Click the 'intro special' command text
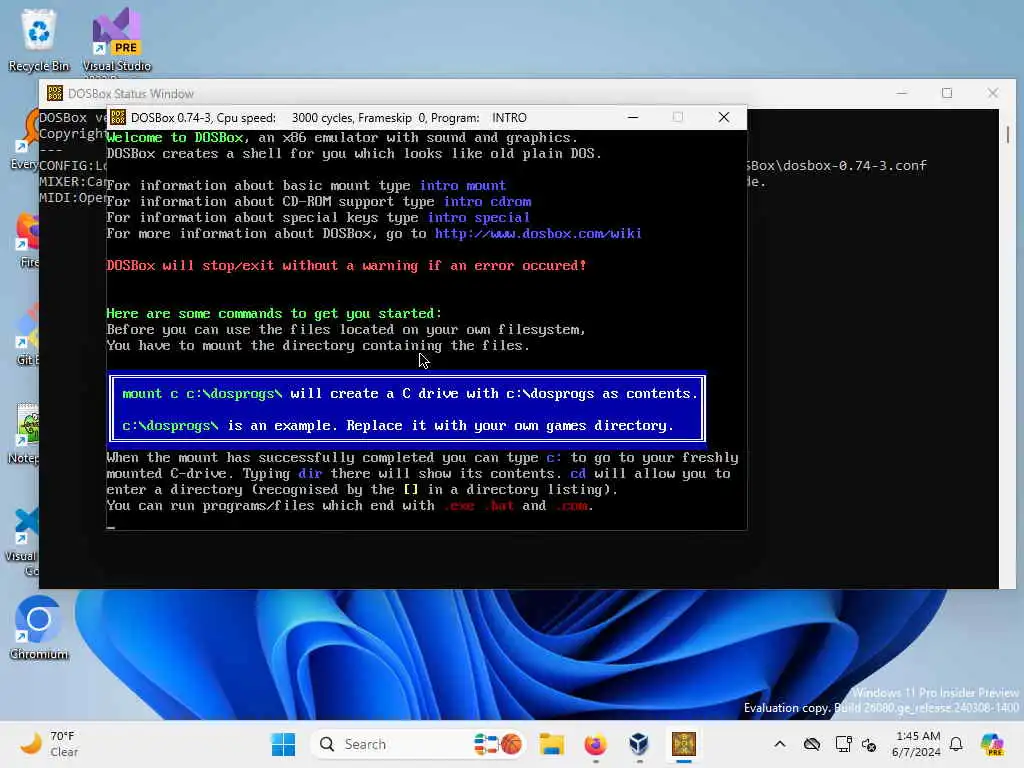The width and height of the screenshot is (1024, 768). pyautogui.click(x=478, y=217)
